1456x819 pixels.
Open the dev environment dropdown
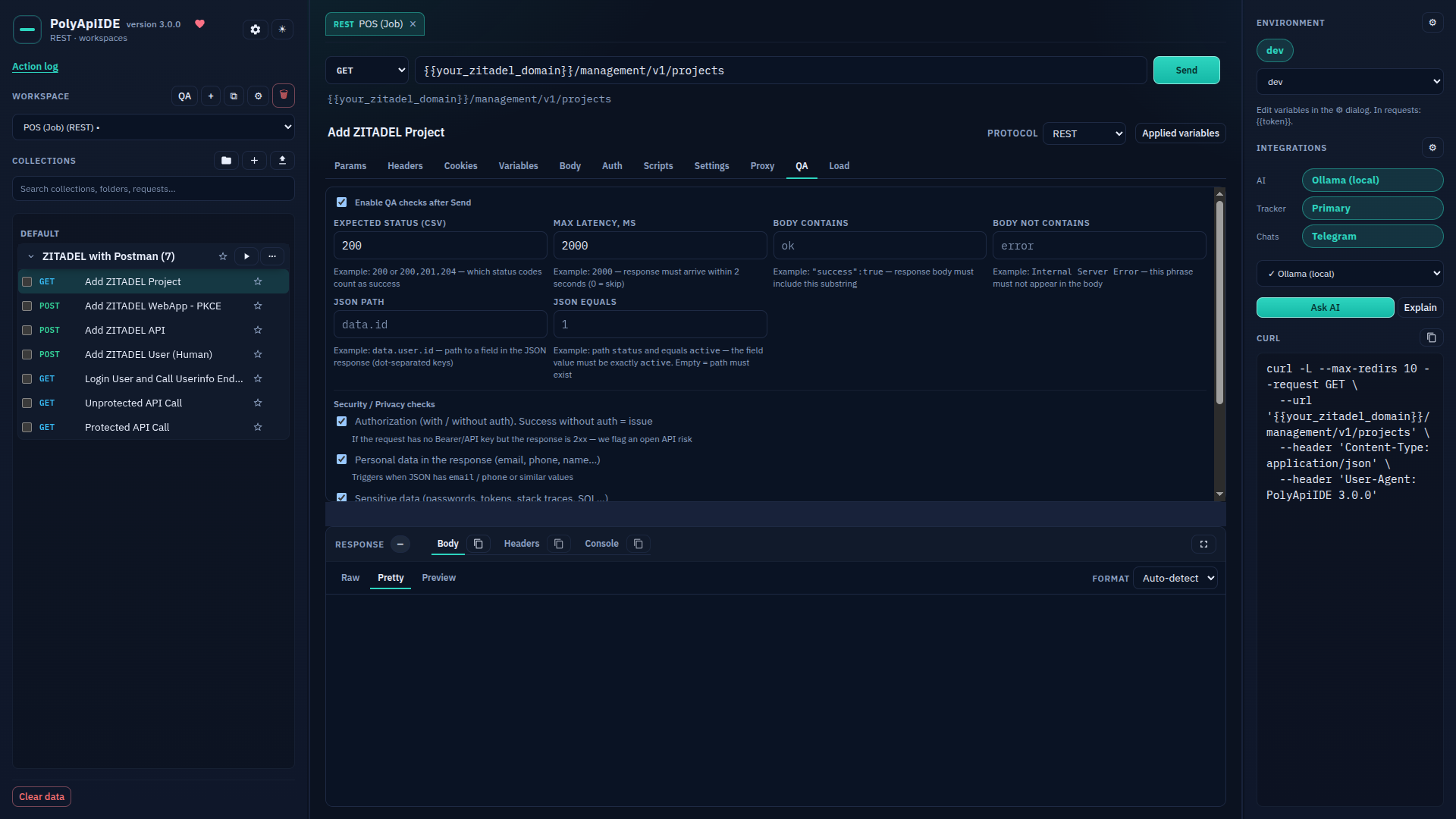click(1350, 82)
